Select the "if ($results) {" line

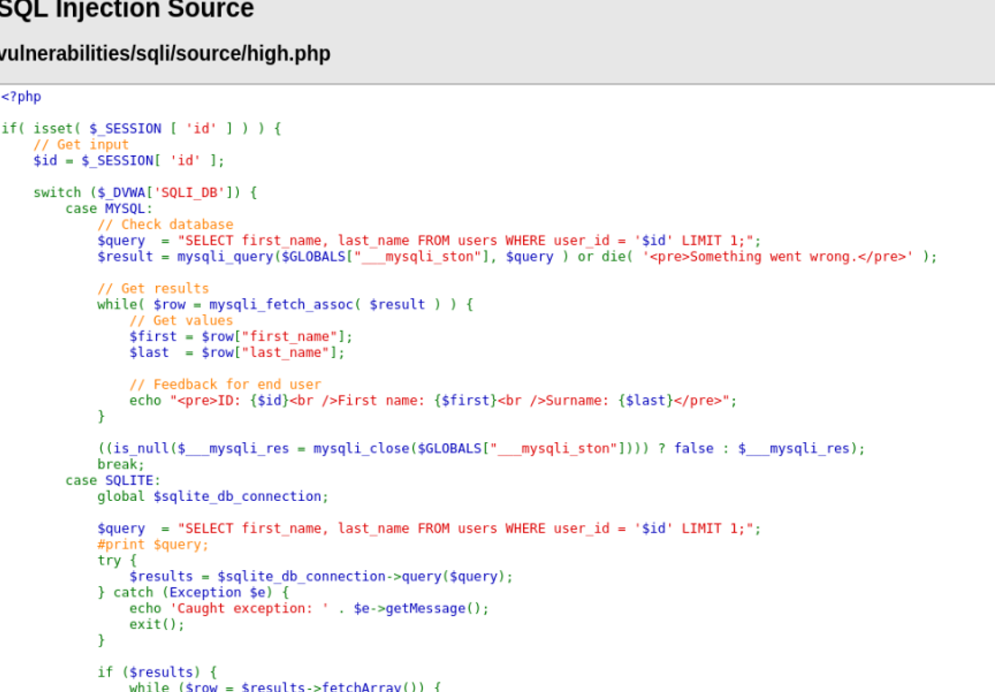157,673
